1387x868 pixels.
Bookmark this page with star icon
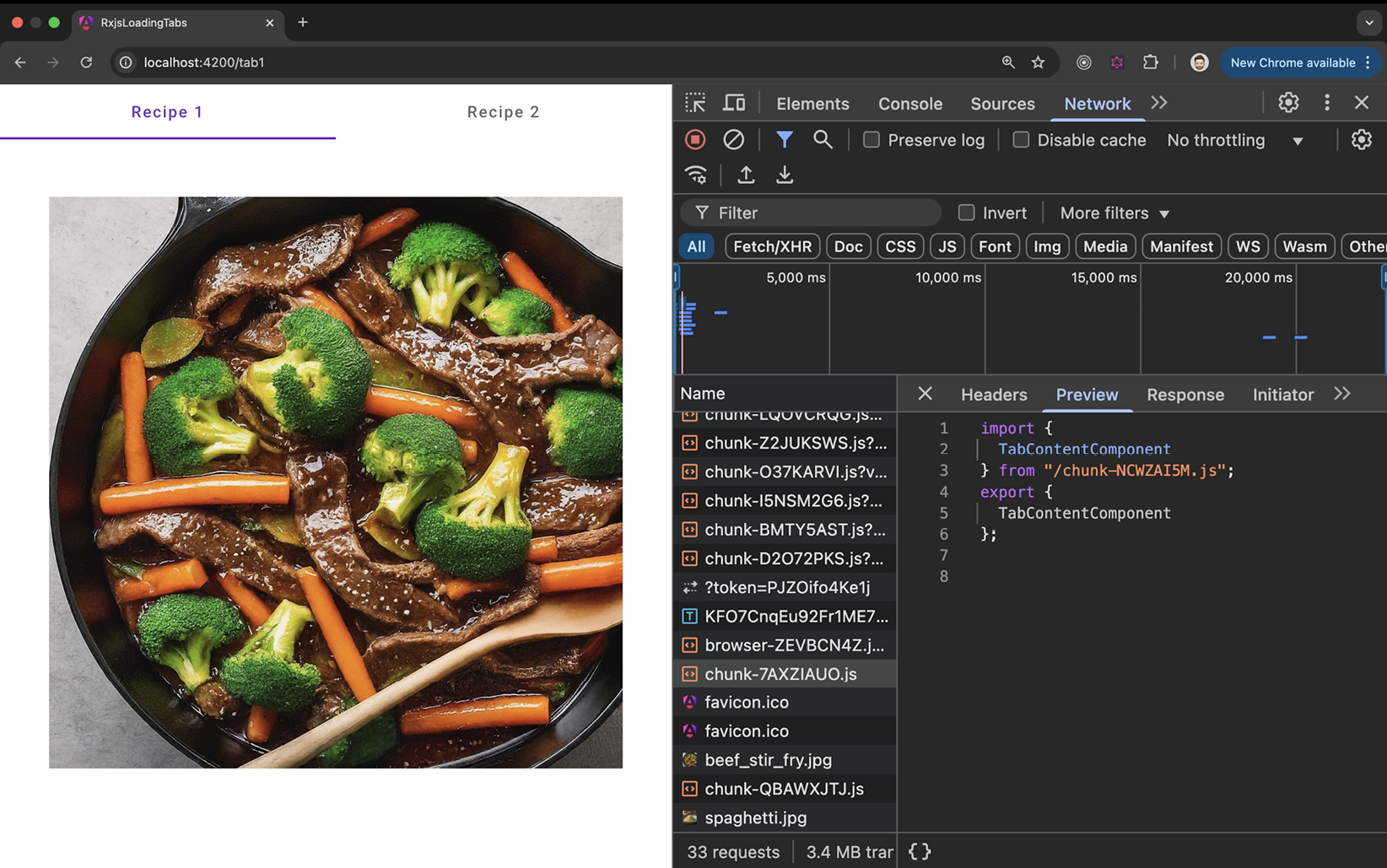point(1039,62)
